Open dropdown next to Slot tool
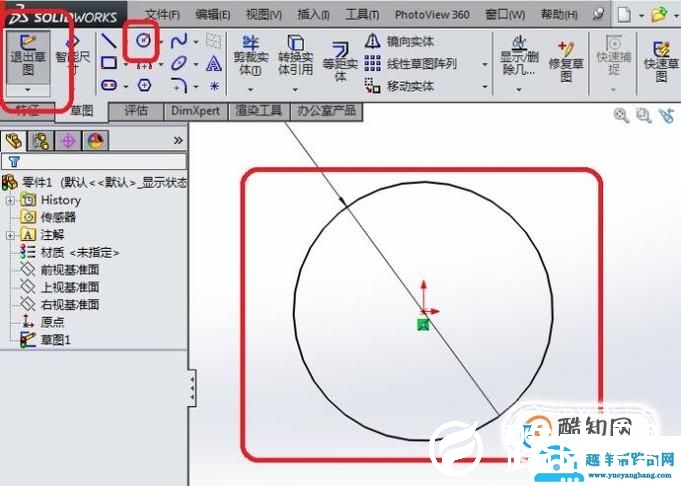 click(x=126, y=86)
